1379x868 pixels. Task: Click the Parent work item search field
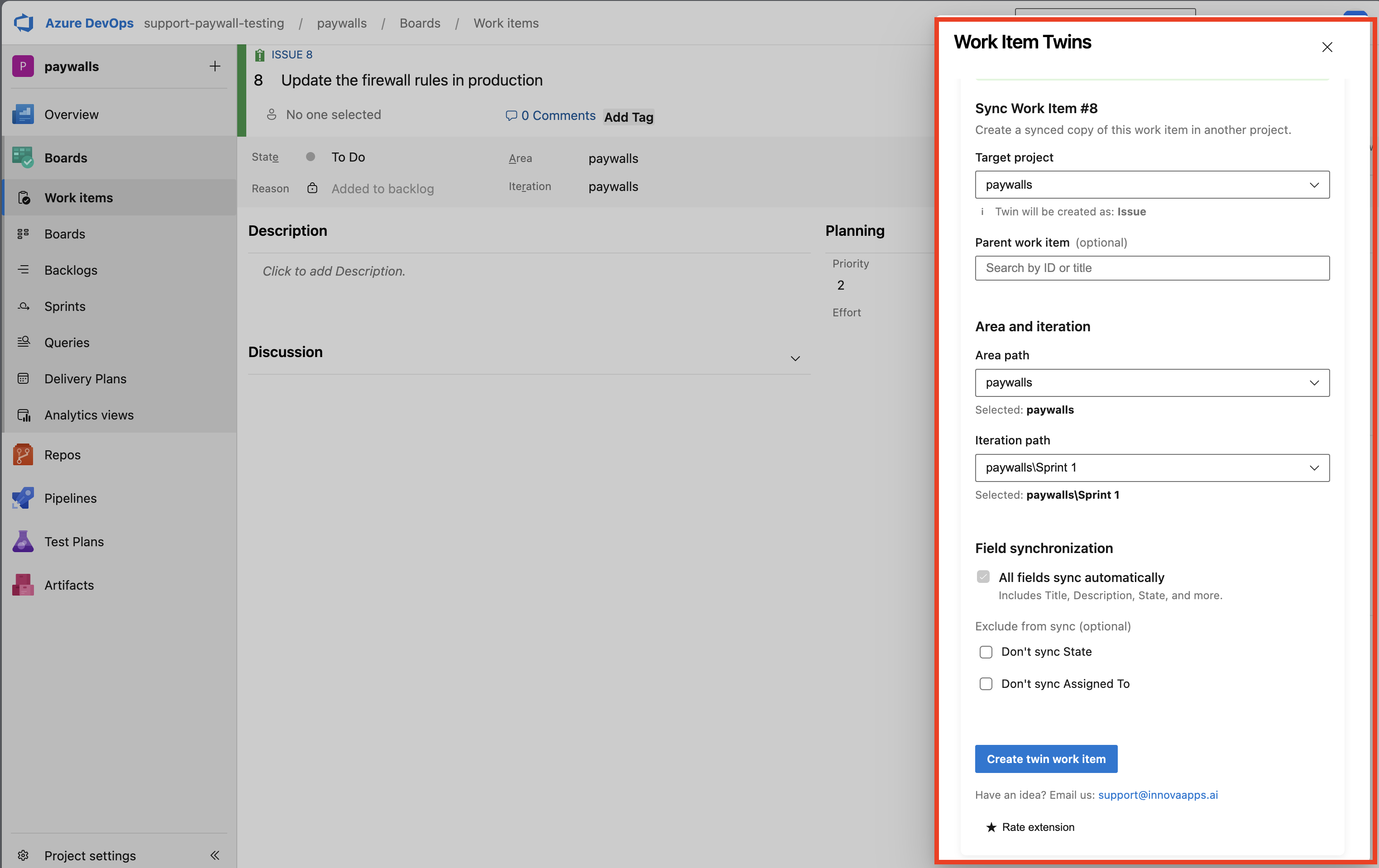[x=1152, y=268]
